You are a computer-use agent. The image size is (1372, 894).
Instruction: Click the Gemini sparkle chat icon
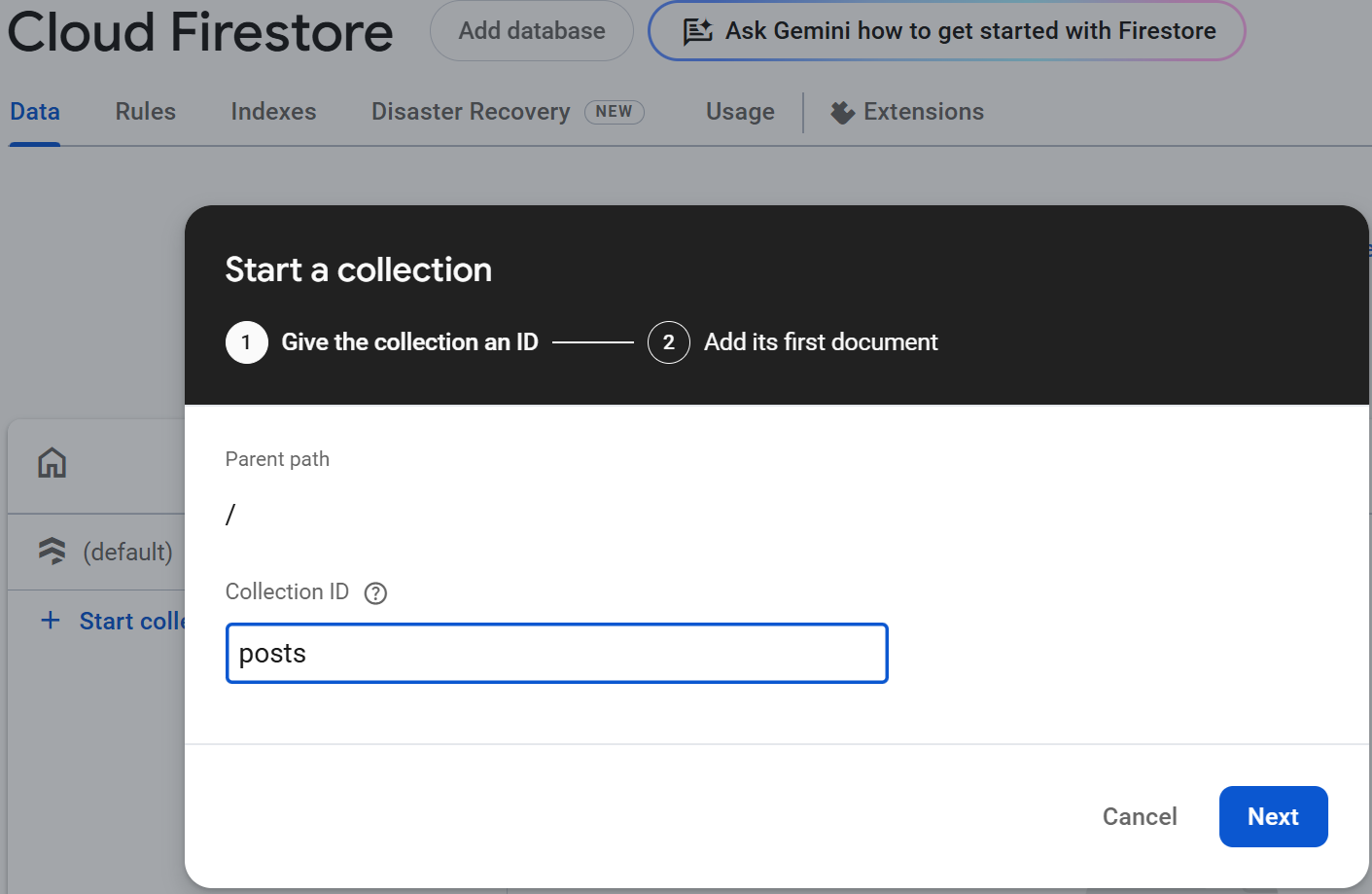pyautogui.click(x=698, y=31)
